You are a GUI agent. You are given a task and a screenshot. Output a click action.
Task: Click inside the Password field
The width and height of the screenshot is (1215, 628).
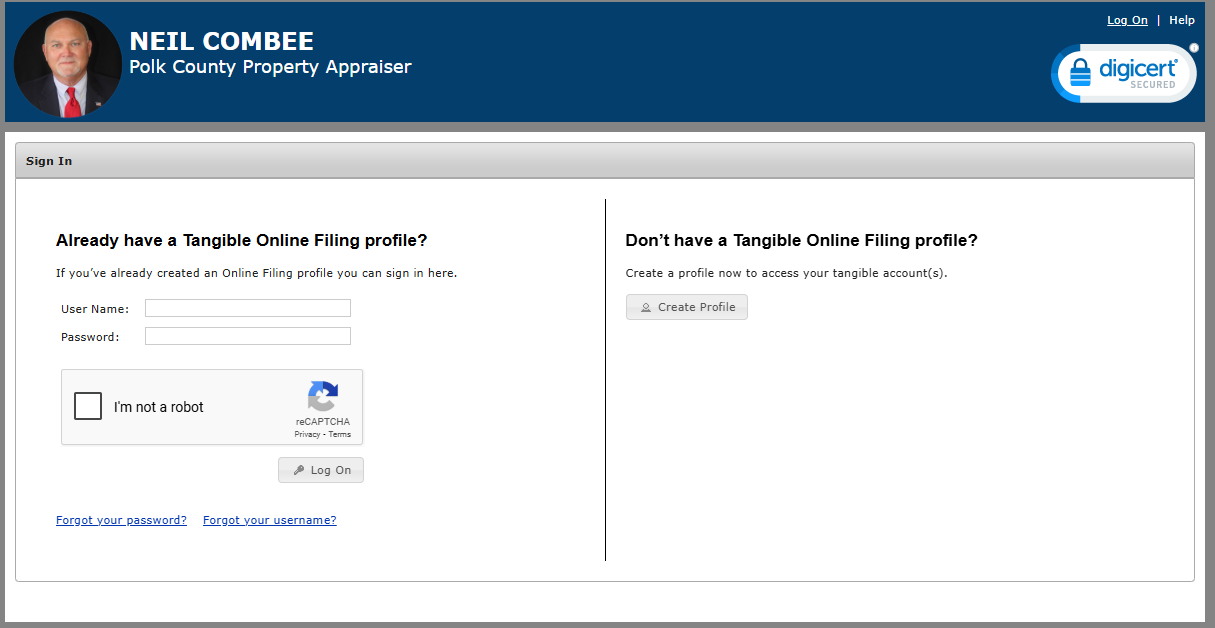coord(247,335)
